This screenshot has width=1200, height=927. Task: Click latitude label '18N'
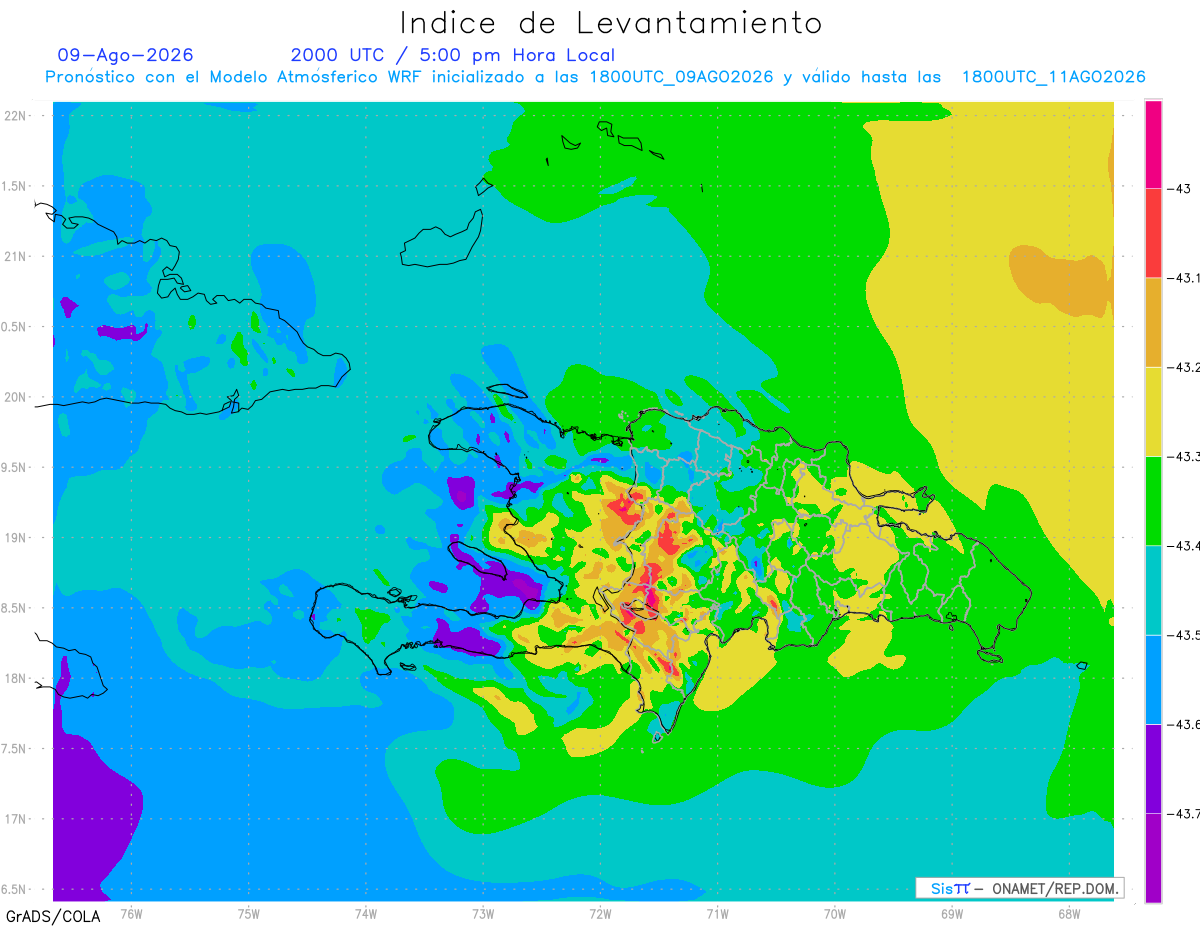(16, 678)
